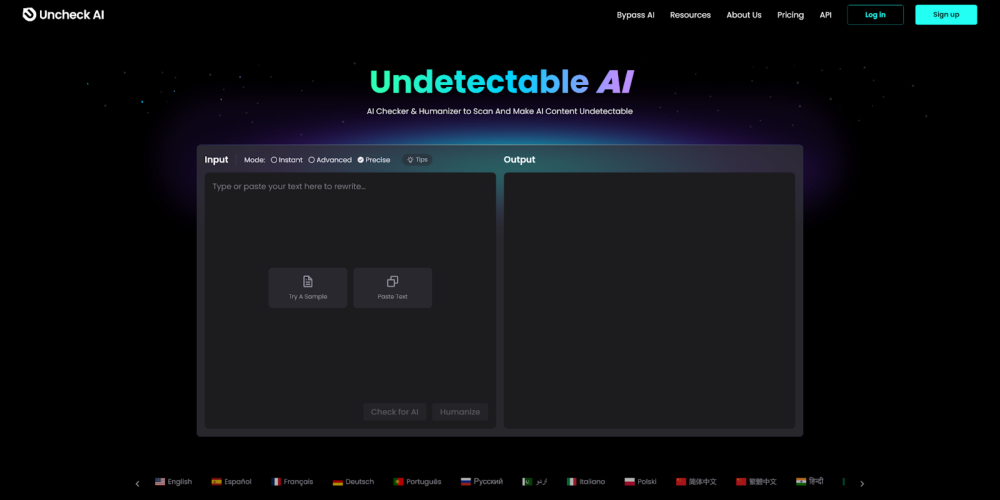
Task: Show previous languages with left arrow
Action: 137,483
